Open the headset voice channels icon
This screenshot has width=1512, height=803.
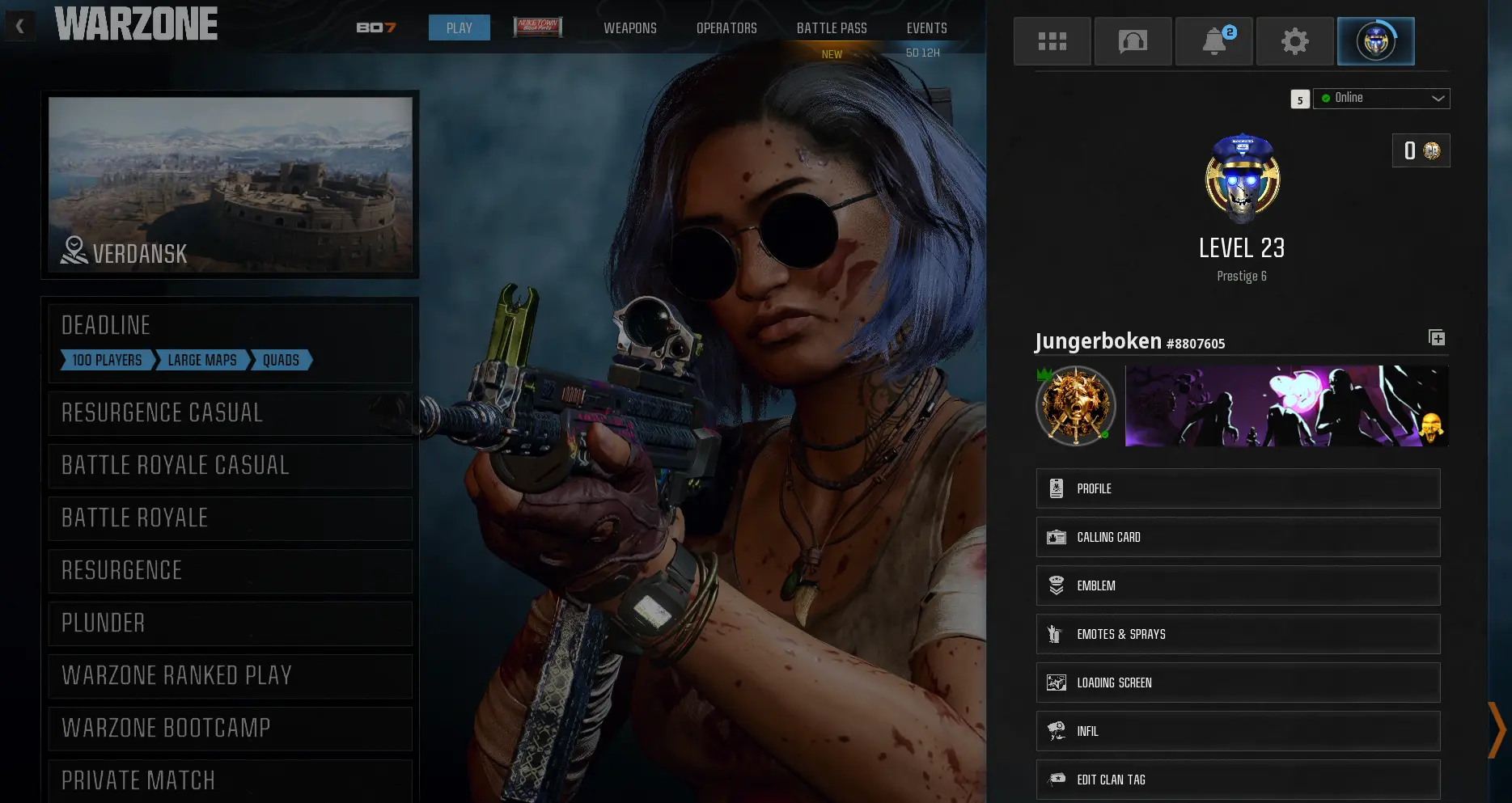coord(1133,41)
